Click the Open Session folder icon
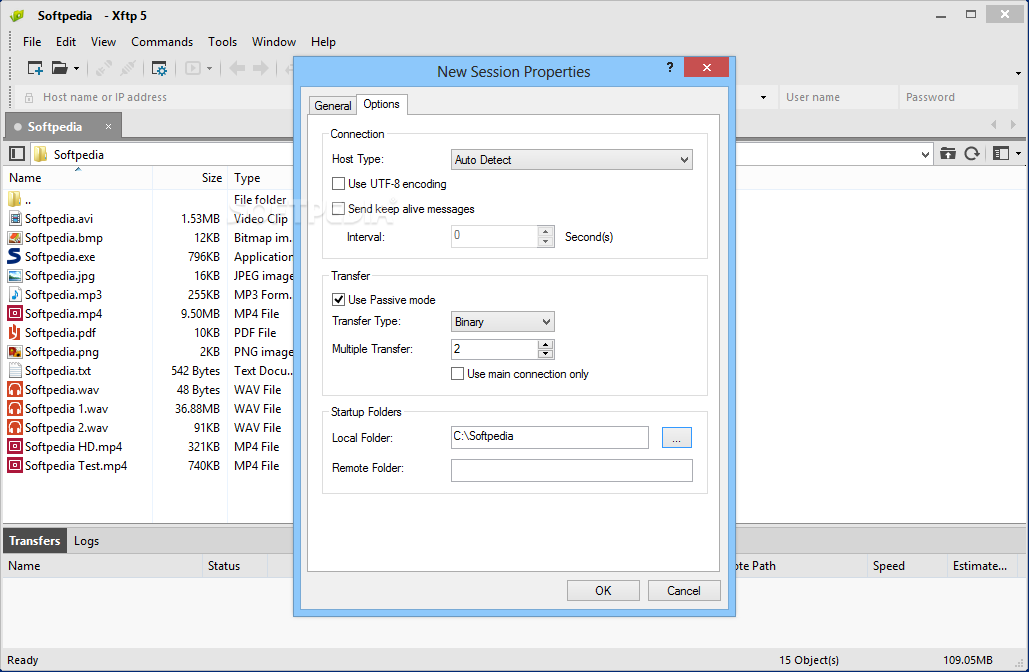The height and width of the screenshot is (672, 1029). [60, 68]
